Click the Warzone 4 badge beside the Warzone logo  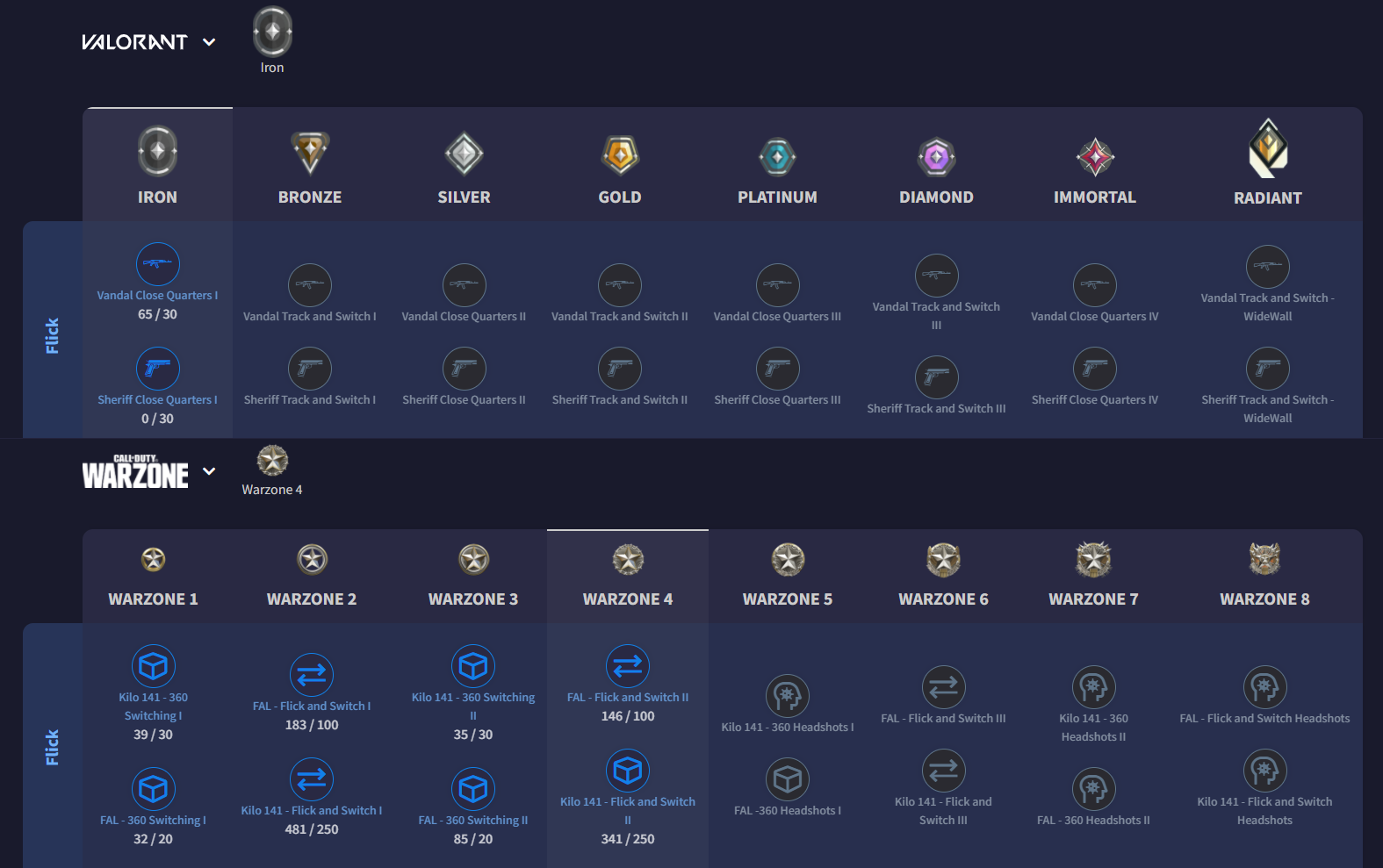(272, 462)
